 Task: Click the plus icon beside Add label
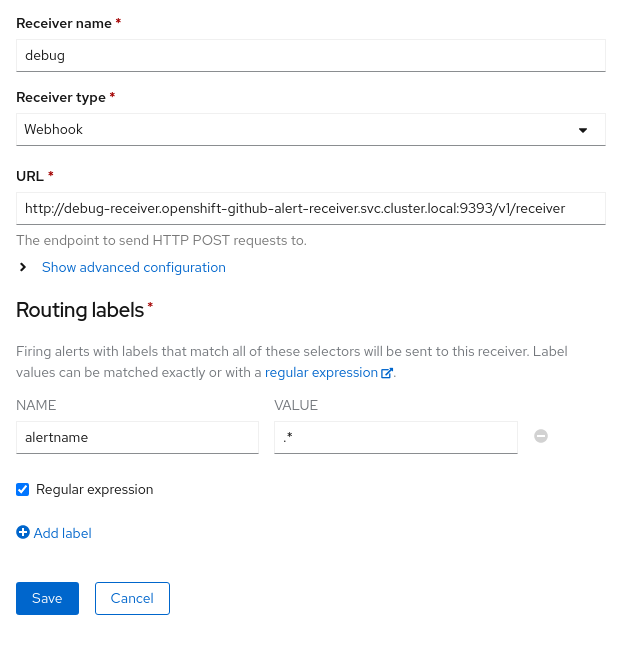[x=23, y=533]
